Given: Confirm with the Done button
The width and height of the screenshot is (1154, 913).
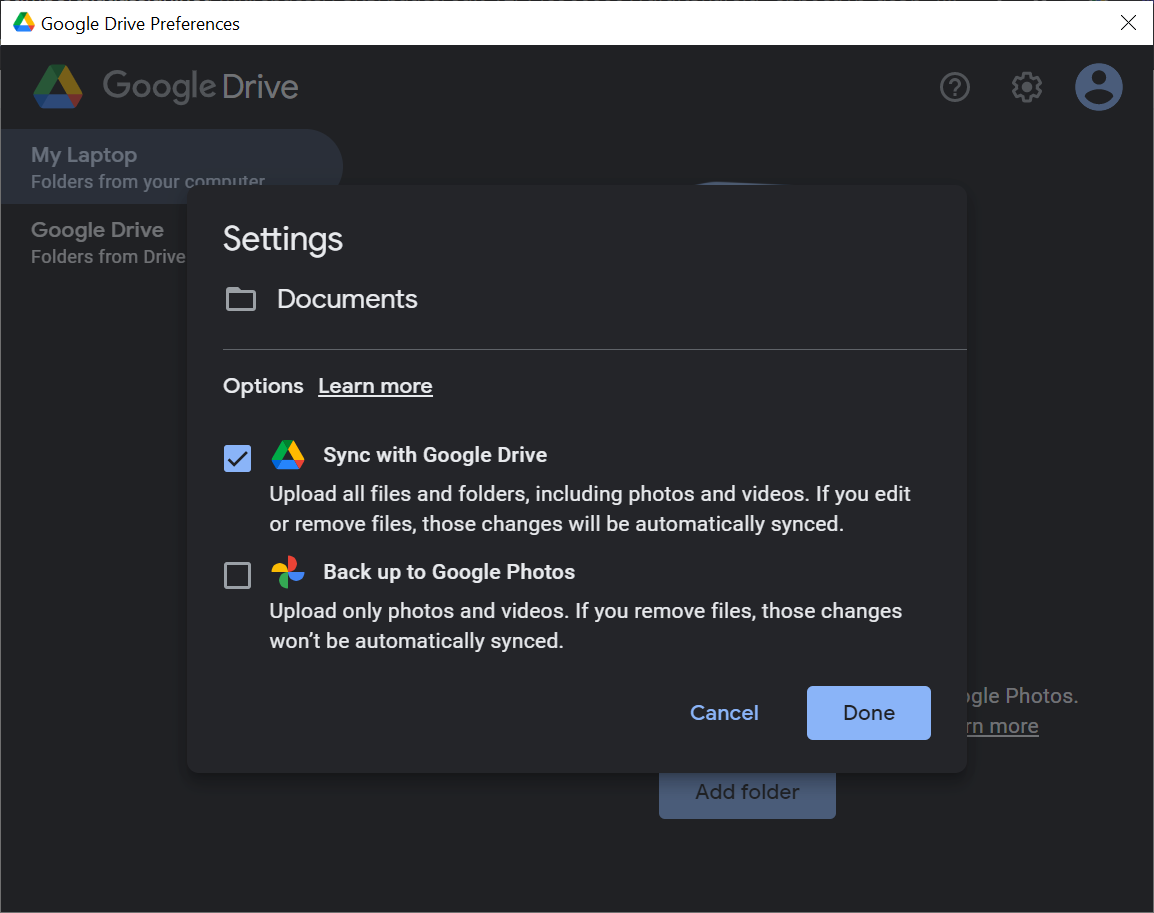Looking at the screenshot, I should pos(868,713).
